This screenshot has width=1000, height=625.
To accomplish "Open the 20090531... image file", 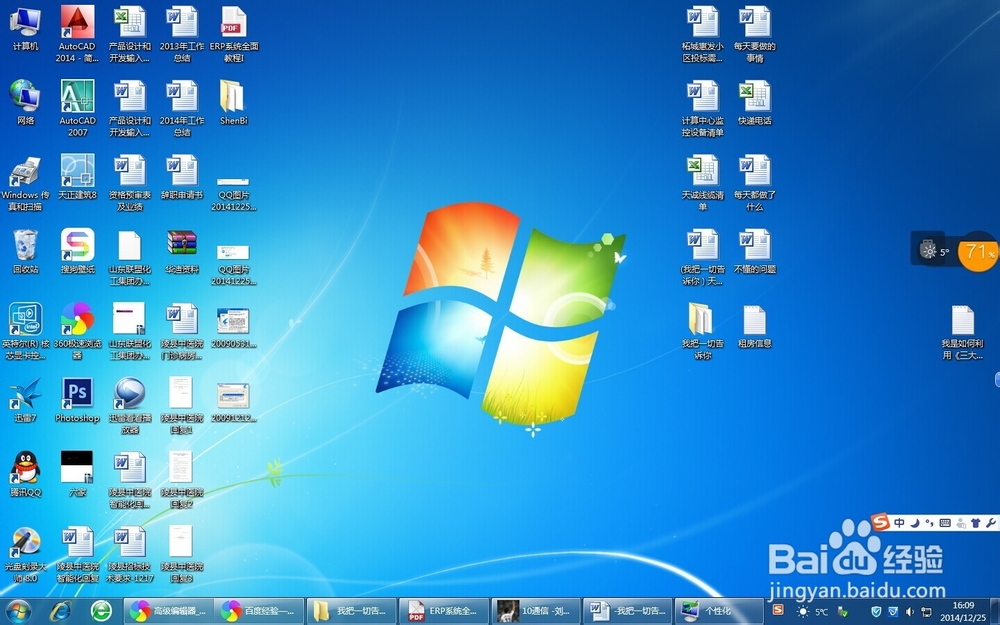I will tap(233, 327).
